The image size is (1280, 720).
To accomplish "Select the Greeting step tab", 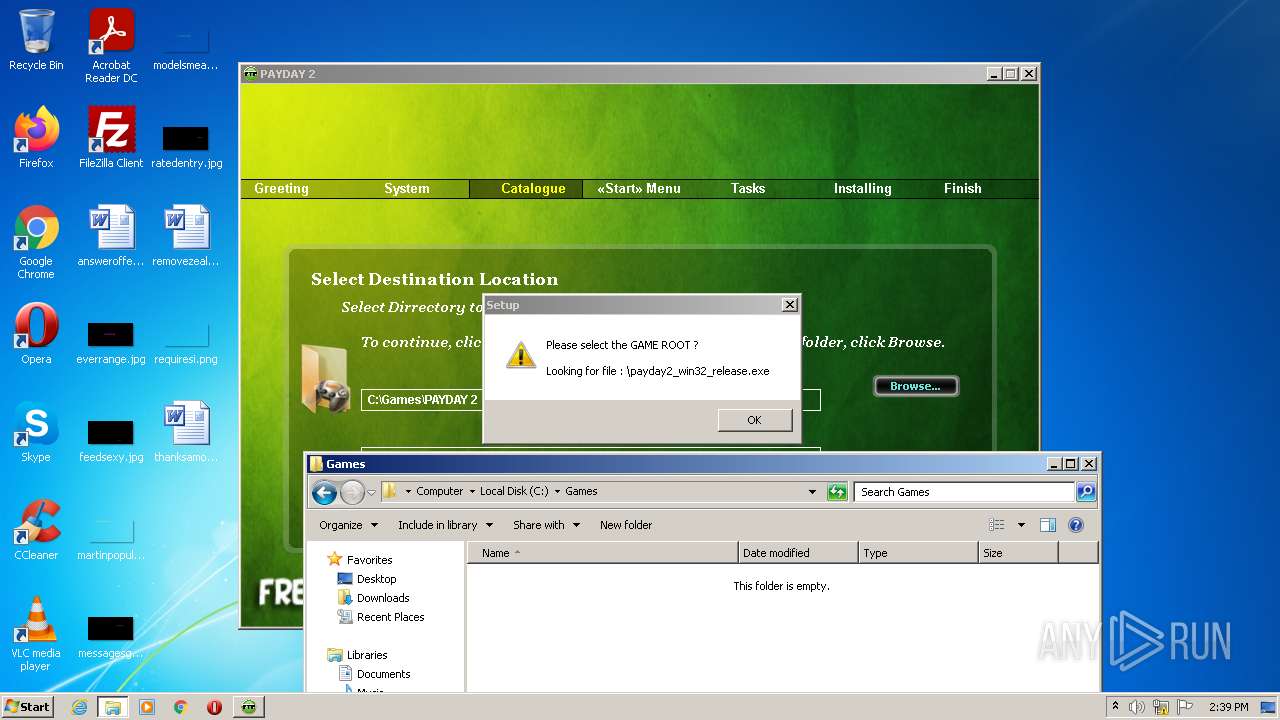I will (281, 188).
